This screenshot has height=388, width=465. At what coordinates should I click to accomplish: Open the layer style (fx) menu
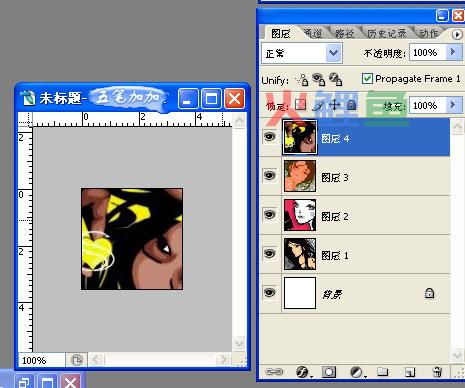point(303,372)
